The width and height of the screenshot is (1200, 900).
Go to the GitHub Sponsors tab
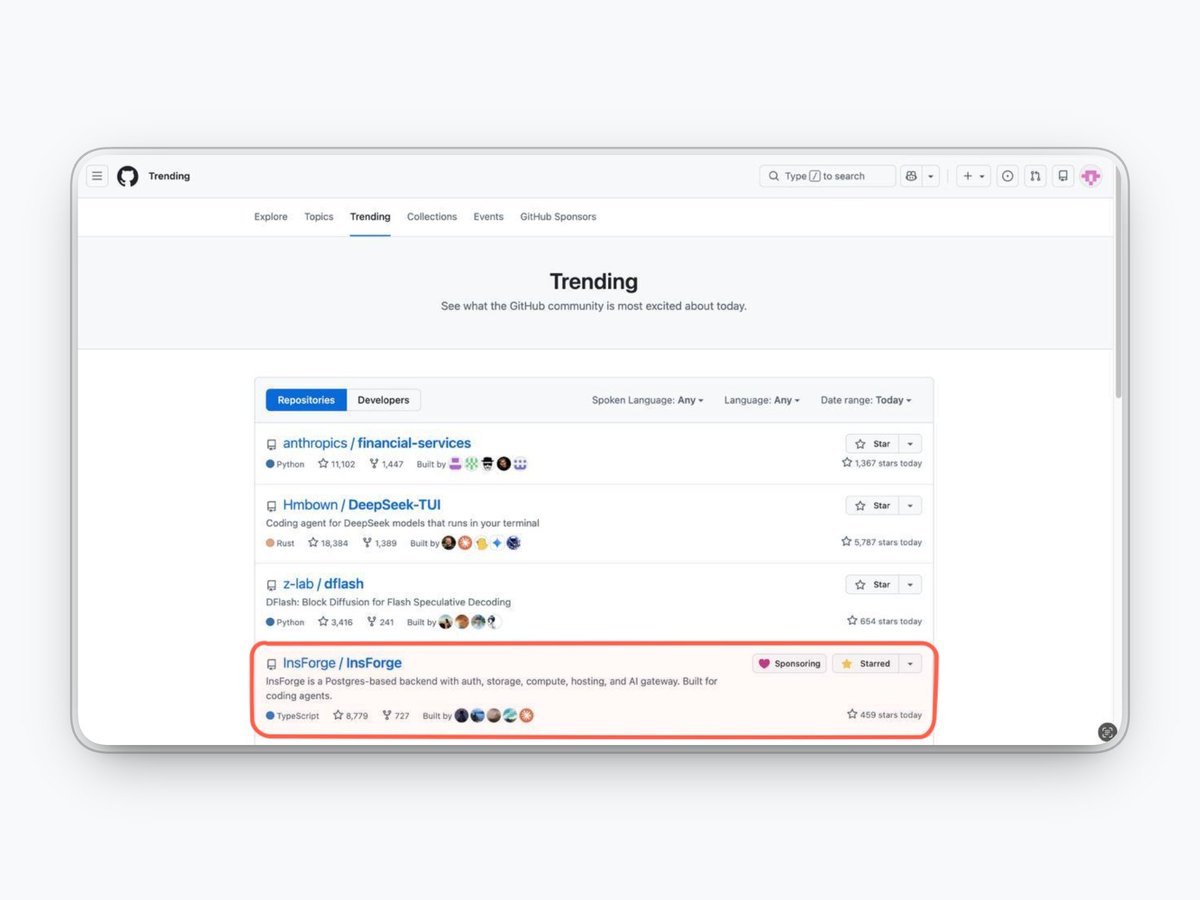(558, 217)
